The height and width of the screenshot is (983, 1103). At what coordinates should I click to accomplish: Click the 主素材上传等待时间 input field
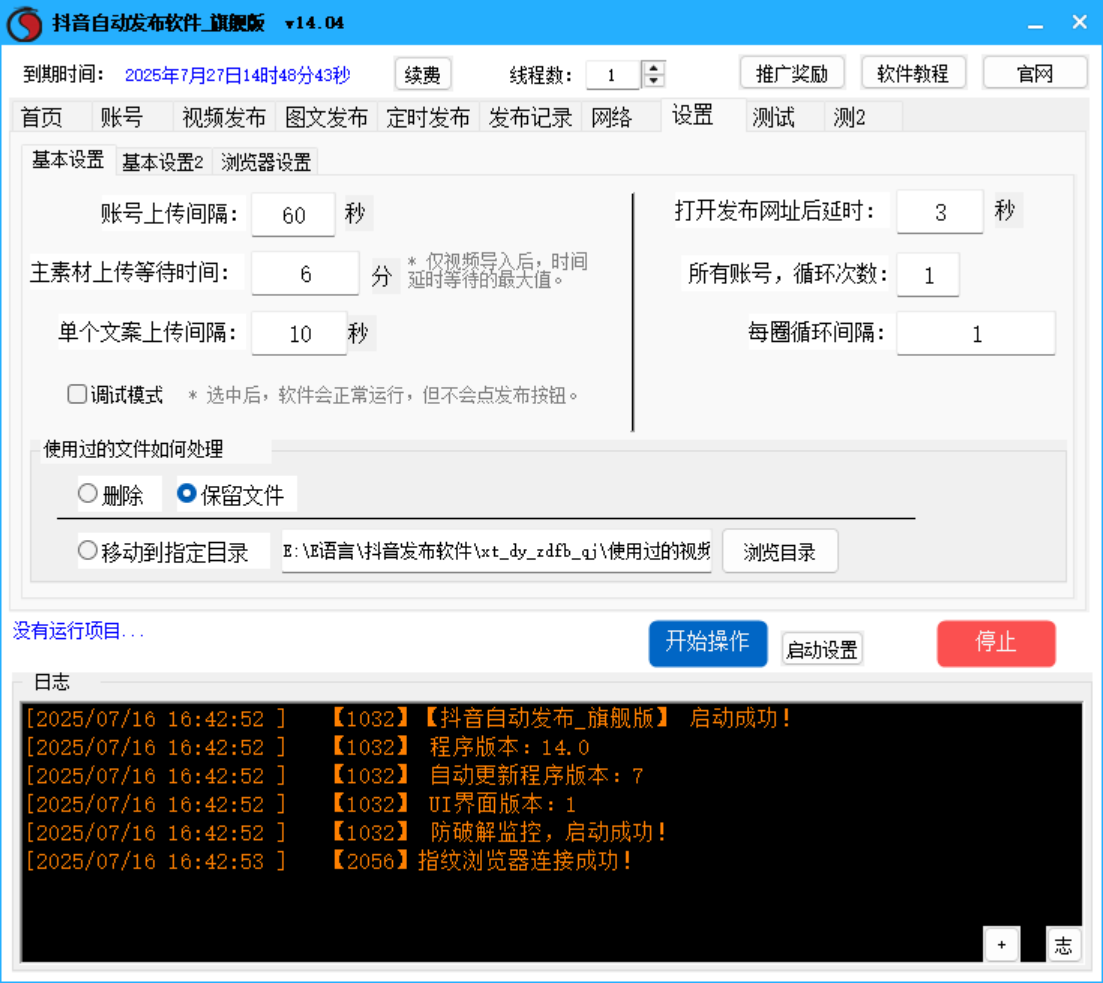tap(305, 274)
